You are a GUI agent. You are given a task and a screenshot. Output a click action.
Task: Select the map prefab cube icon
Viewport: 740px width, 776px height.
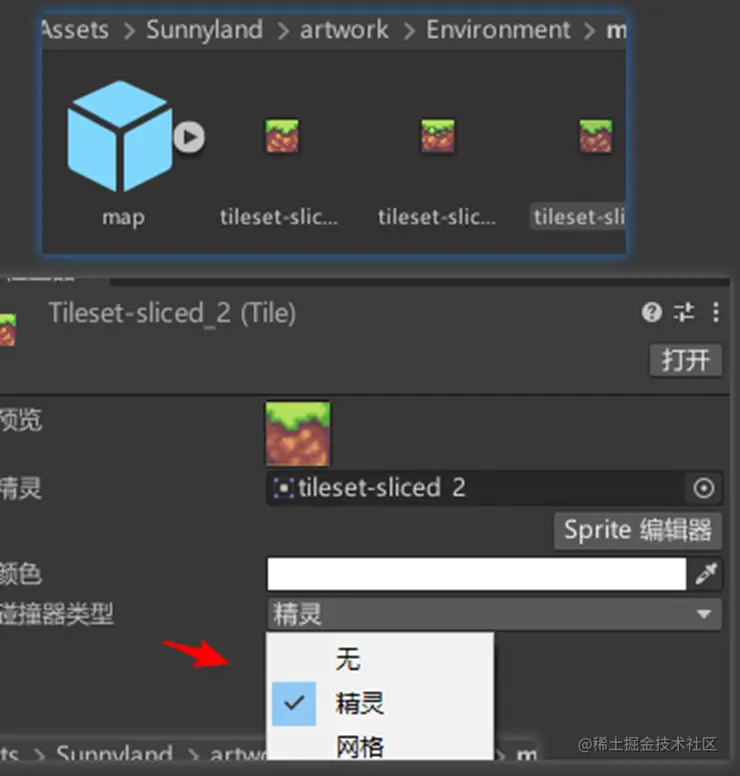click(x=120, y=136)
